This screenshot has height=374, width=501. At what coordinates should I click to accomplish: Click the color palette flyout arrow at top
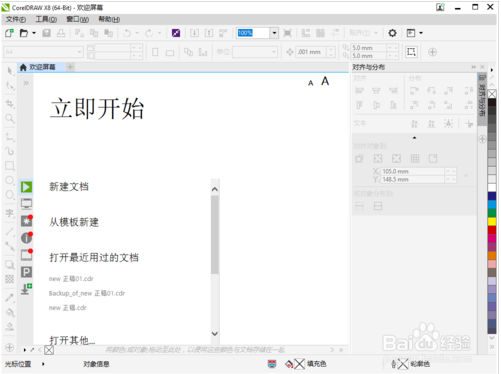point(492,70)
